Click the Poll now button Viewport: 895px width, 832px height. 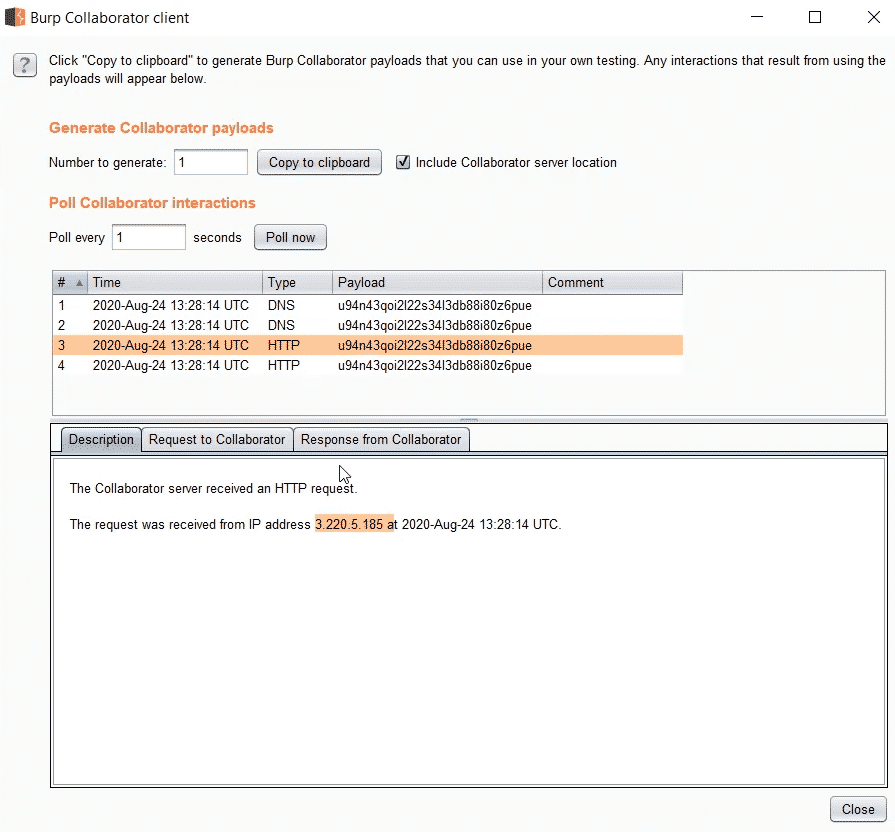coord(290,237)
